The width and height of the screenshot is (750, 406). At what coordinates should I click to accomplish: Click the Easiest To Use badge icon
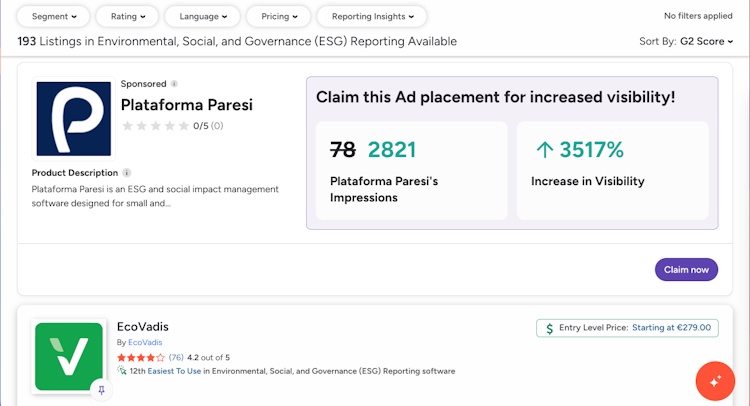click(122, 371)
